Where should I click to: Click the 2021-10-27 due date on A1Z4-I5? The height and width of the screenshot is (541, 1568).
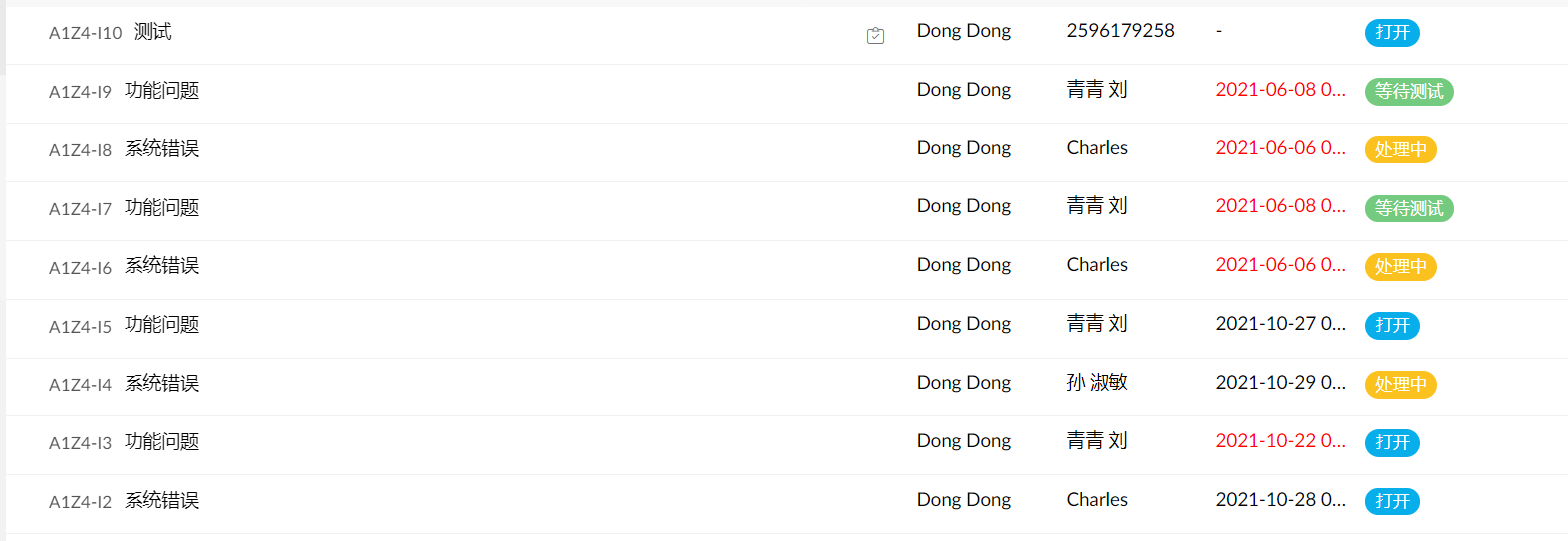pos(1280,324)
